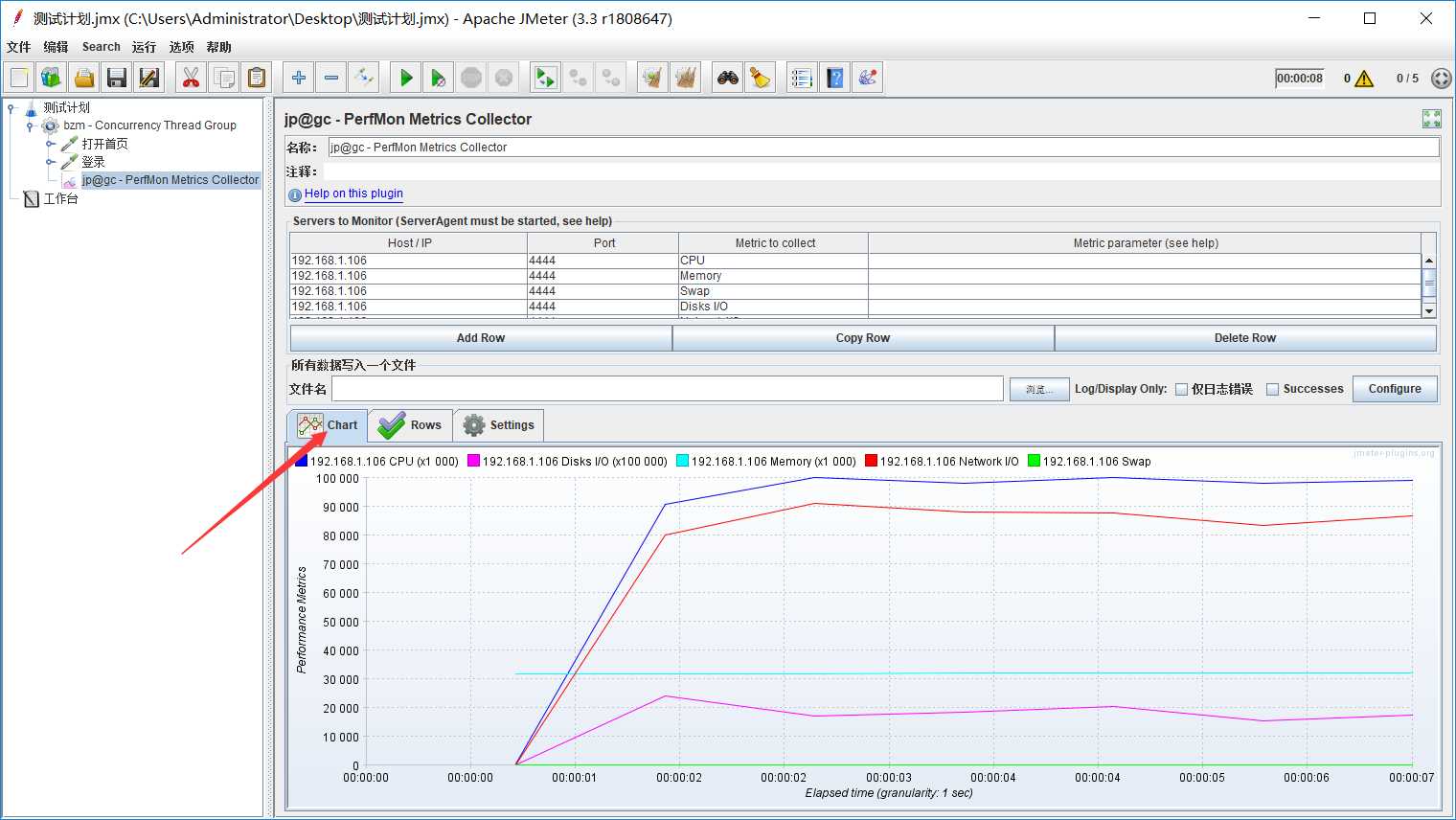The height and width of the screenshot is (820, 1456).
Task: Start remote engines with double-play icon
Action: point(546,78)
